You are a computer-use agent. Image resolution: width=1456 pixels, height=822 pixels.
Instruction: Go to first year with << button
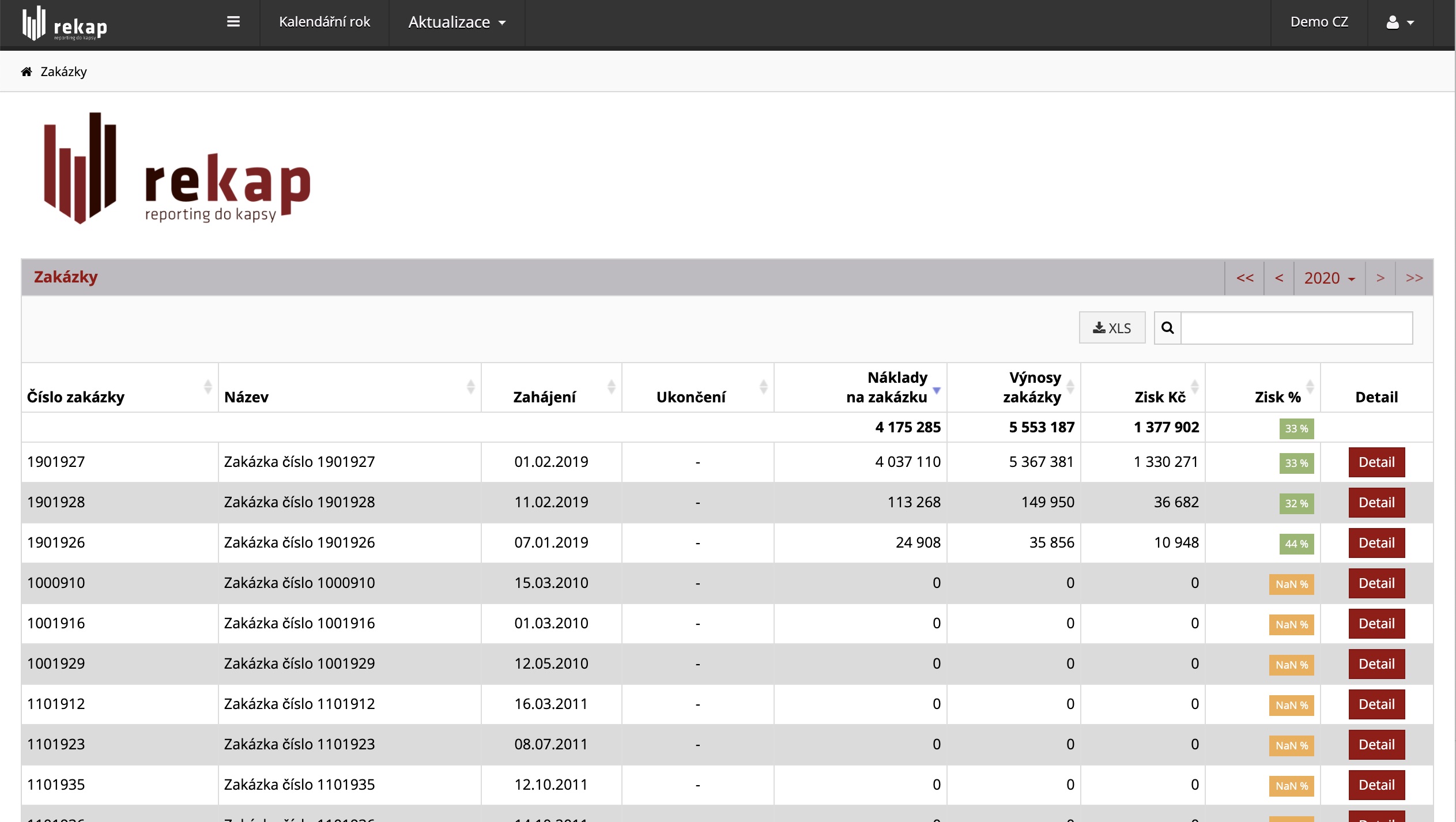[x=1244, y=278]
